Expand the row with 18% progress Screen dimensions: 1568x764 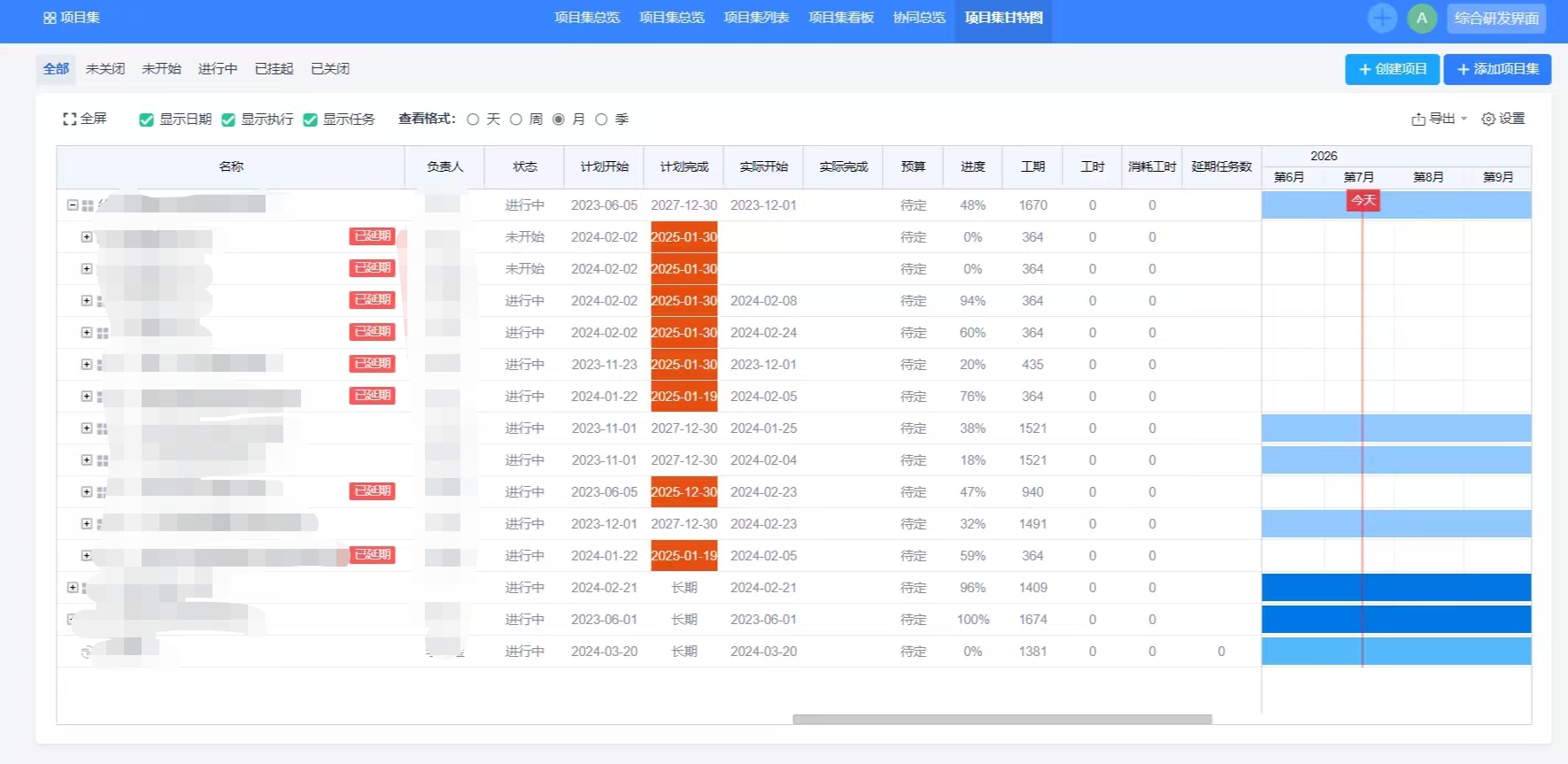click(87, 459)
